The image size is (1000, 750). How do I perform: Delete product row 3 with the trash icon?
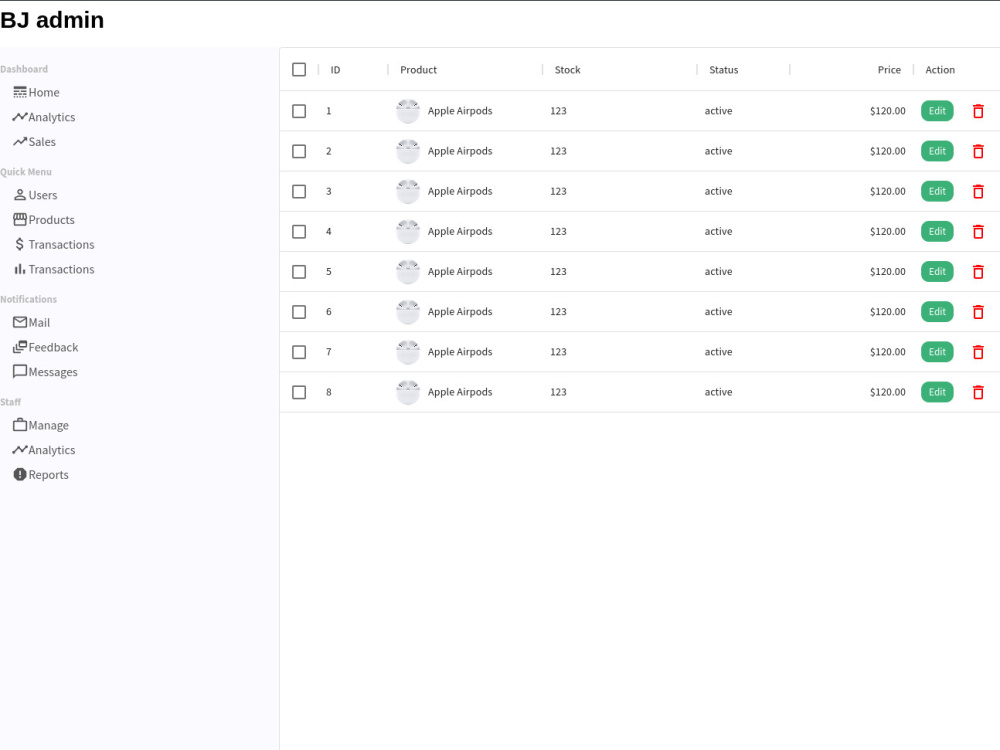coord(978,191)
